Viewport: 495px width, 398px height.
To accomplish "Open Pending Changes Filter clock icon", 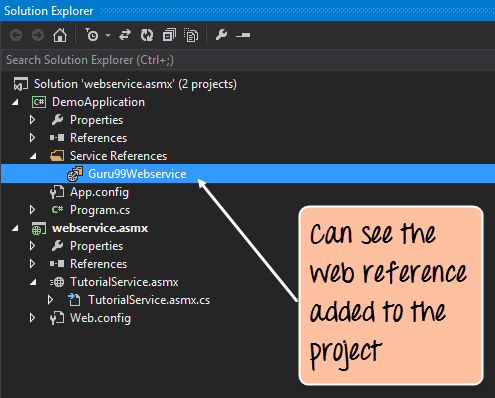I will click(92, 35).
